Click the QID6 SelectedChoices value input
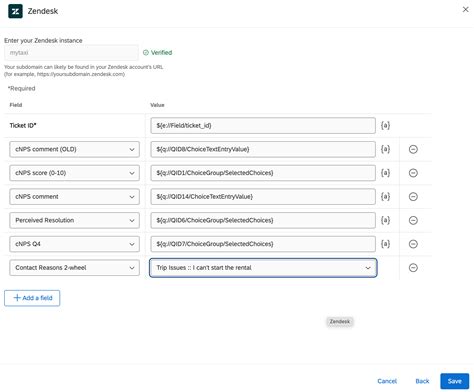Image resolution: width=474 pixels, height=392 pixels. [x=263, y=220]
